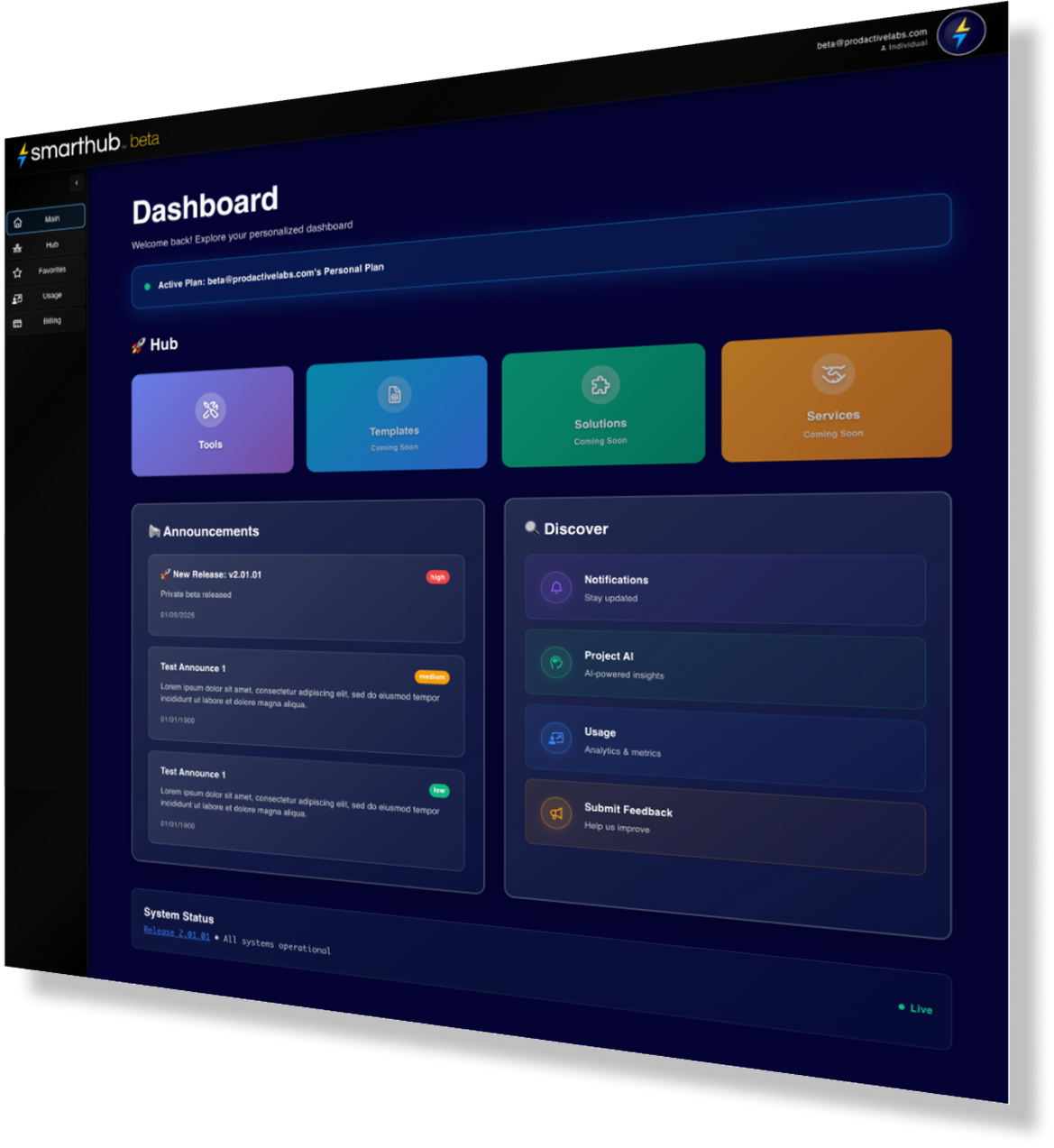Click the Notifications bell icon
The height and width of the screenshot is (1148, 1054).
tap(556, 587)
